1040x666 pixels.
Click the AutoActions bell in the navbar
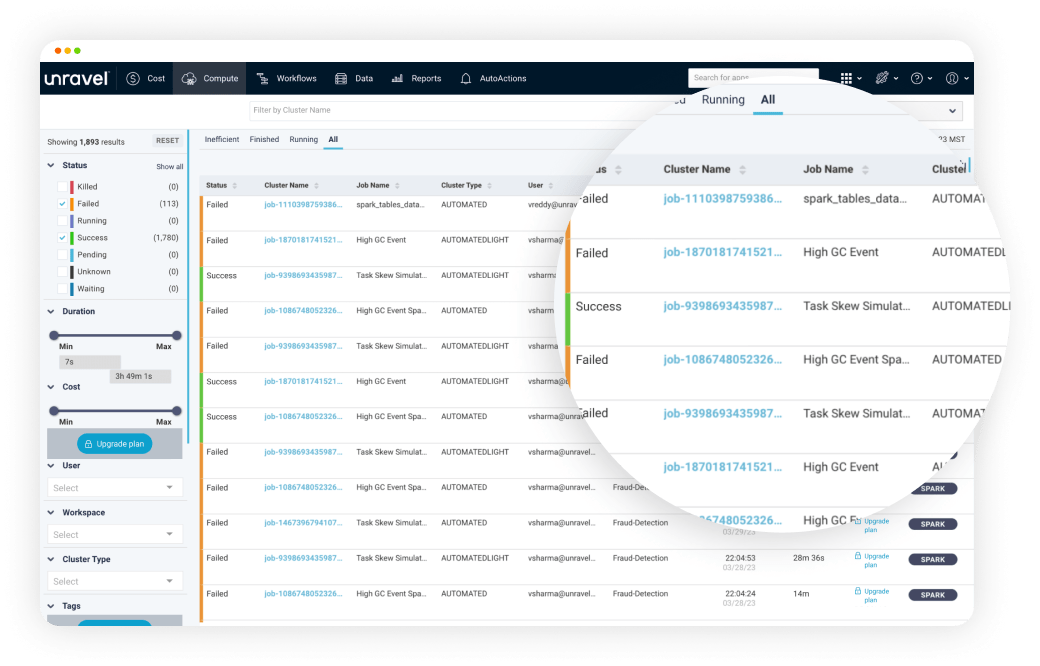[466, 78]
